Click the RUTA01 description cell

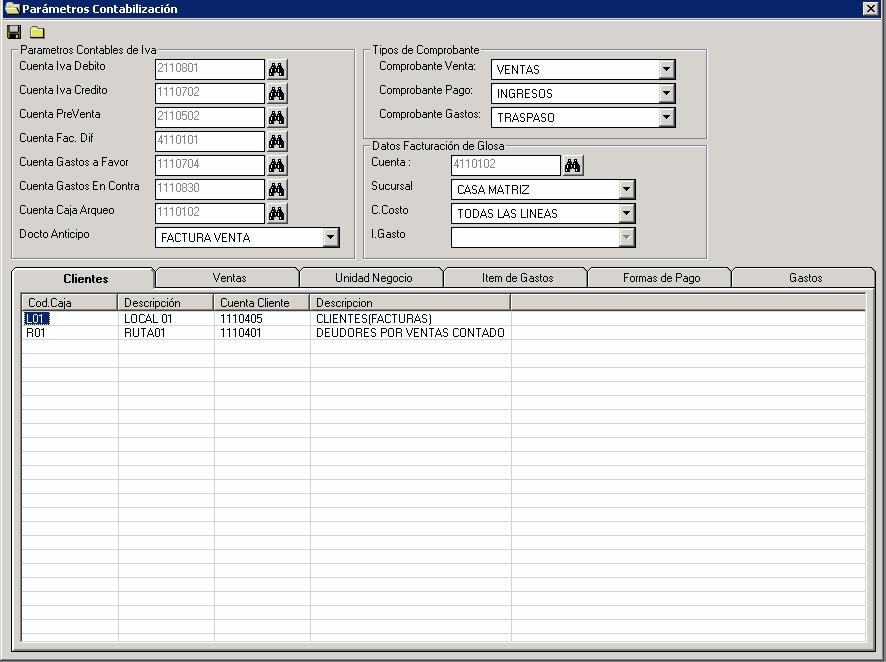click(x=166, y=333)
